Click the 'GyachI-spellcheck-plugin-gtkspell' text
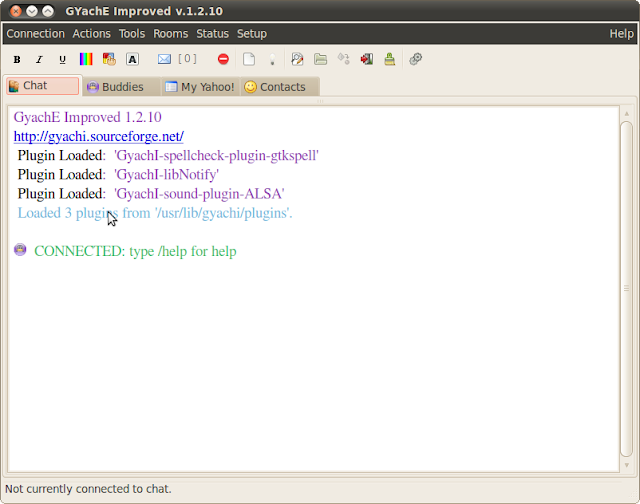The height and width of the screenshot is (504, 640). [216, 155]
